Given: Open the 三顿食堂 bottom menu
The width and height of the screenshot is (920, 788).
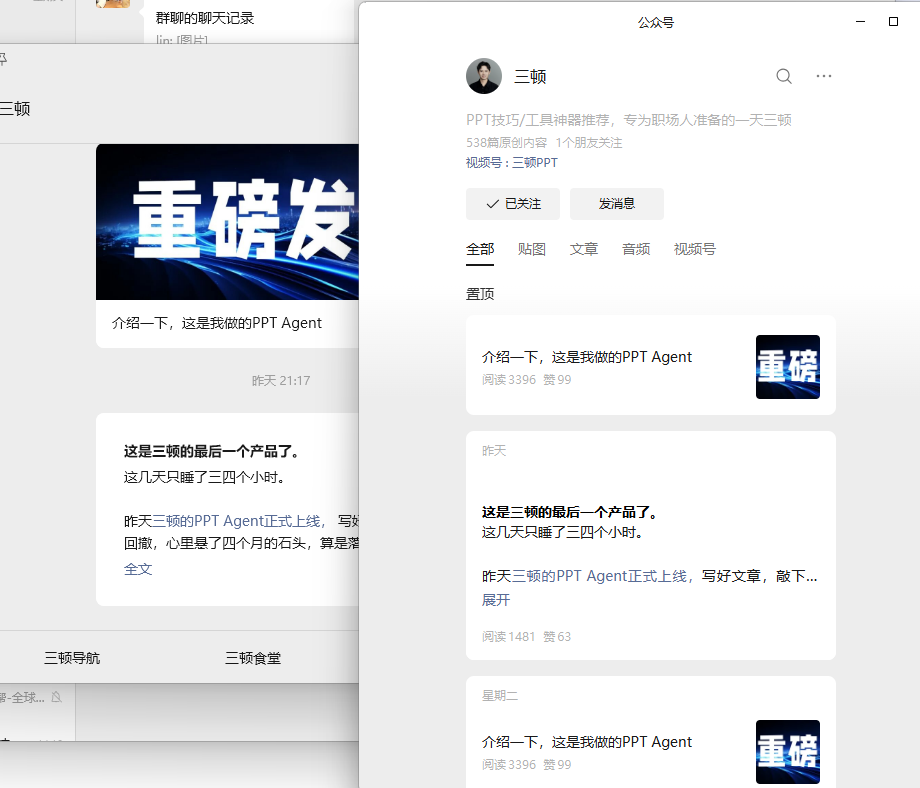Looking at the screenshot, I should (x=253, y=658).
